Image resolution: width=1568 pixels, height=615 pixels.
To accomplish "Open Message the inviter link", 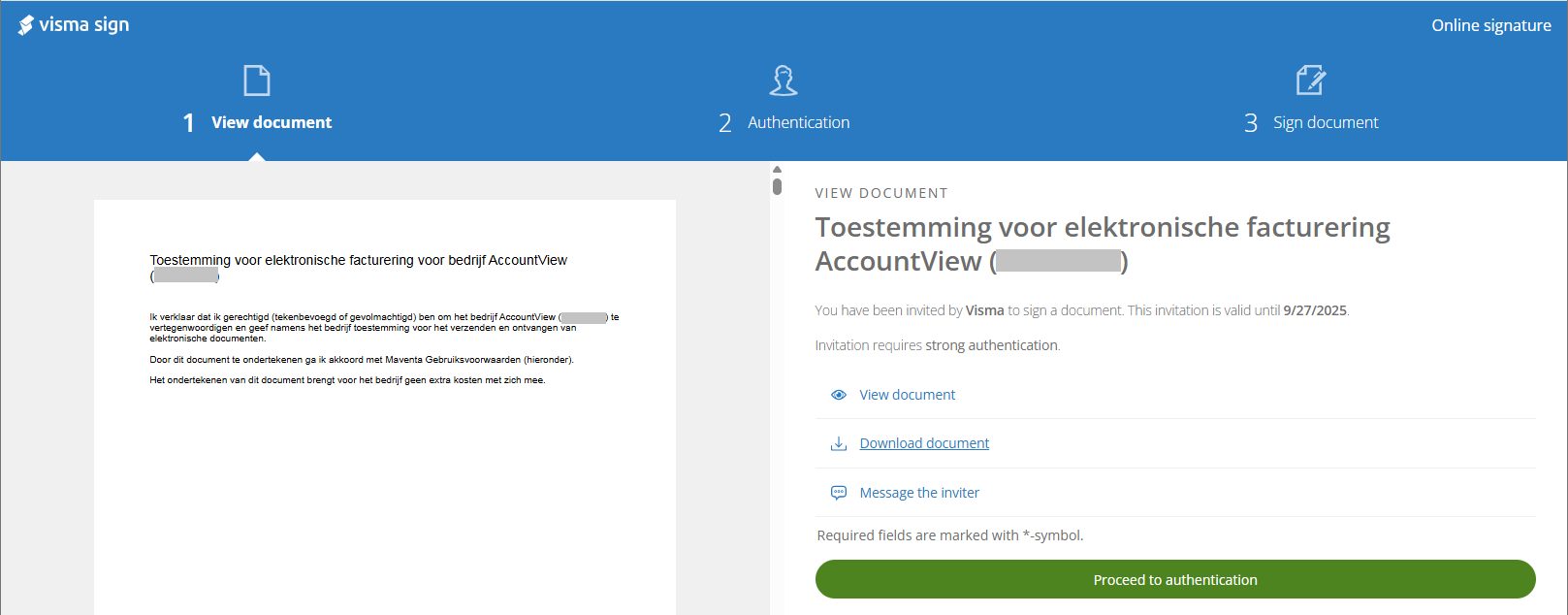I will pyautogui.click(x=919, y=493).
